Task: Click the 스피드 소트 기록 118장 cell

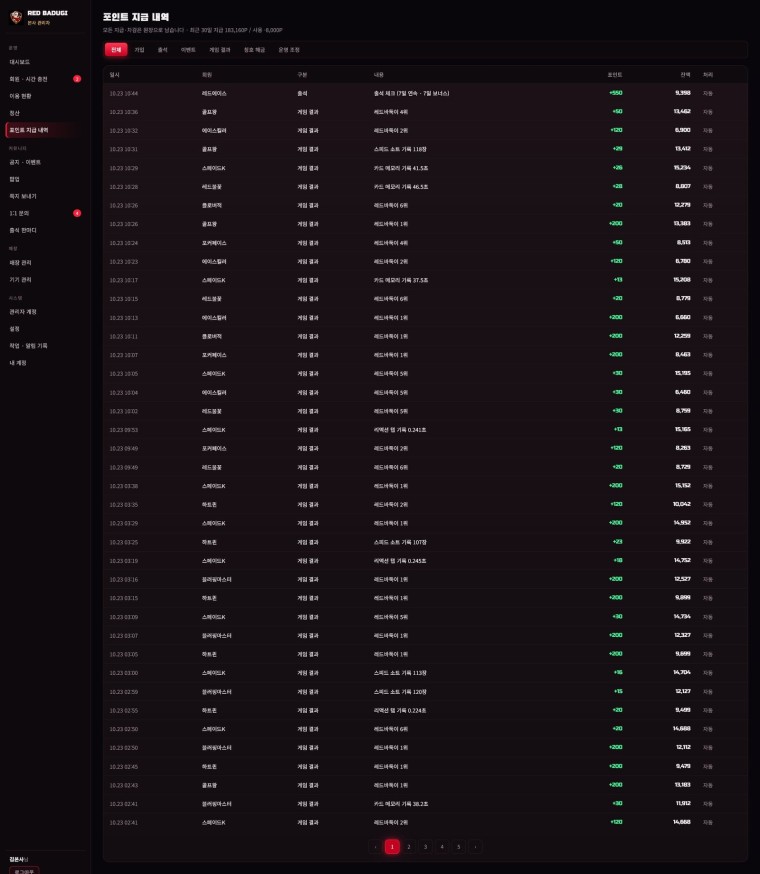Action: (400, 149)
